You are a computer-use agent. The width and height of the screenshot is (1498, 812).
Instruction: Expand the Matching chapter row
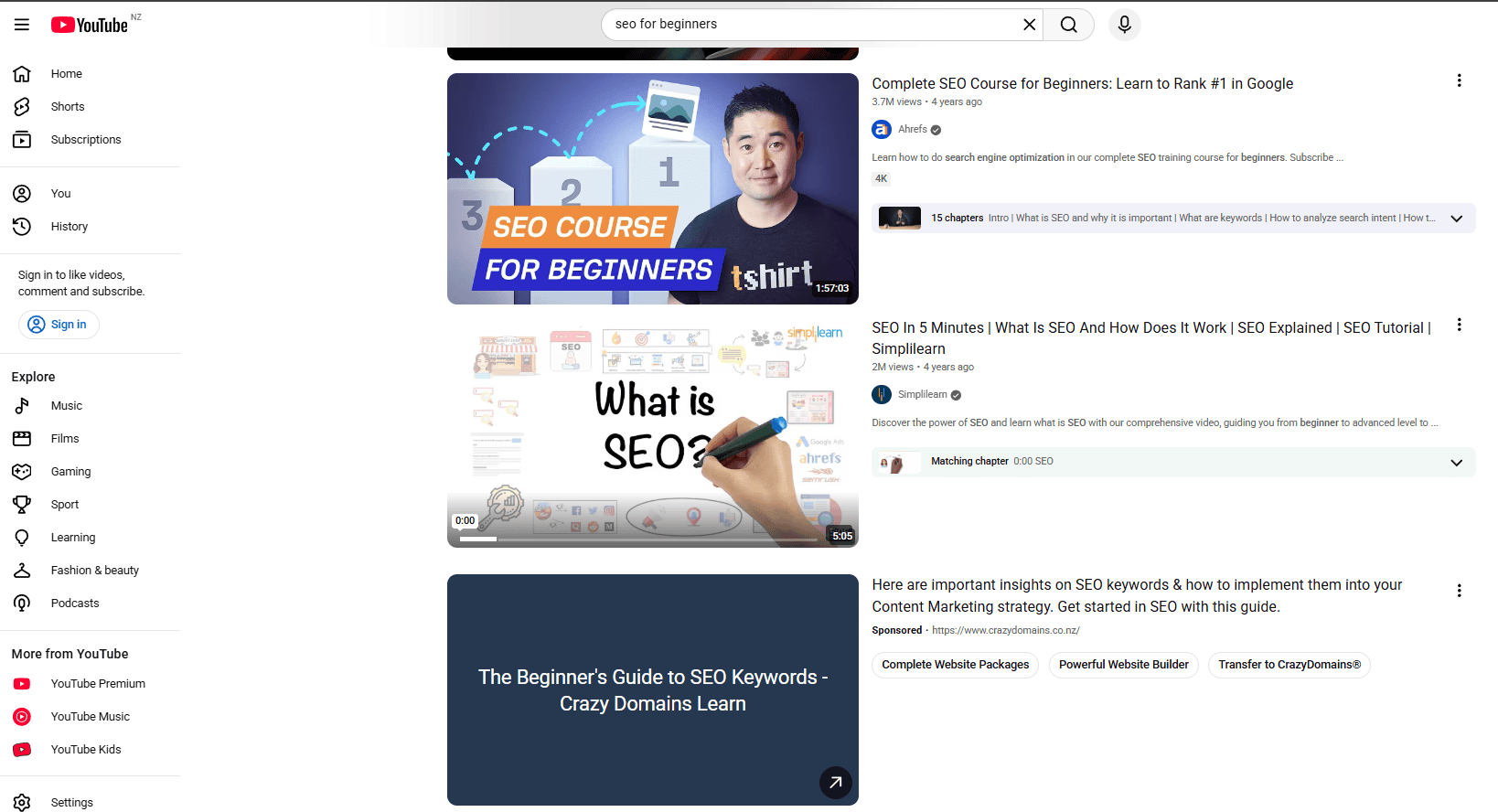[x=1456, y=463]
